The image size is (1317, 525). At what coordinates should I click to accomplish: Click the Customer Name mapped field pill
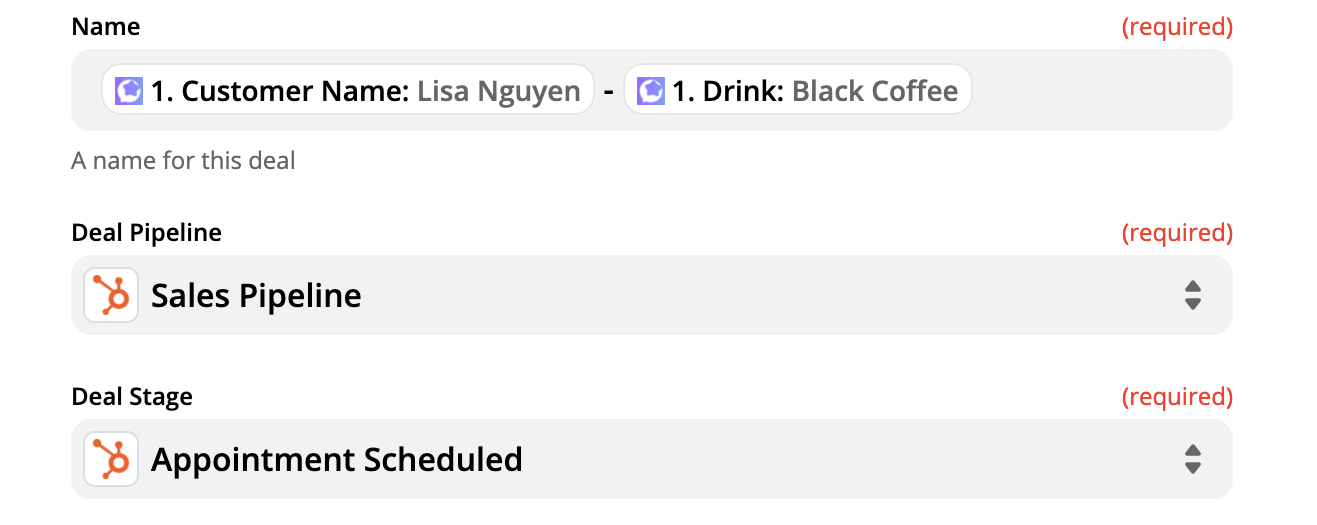pos(348,91)
